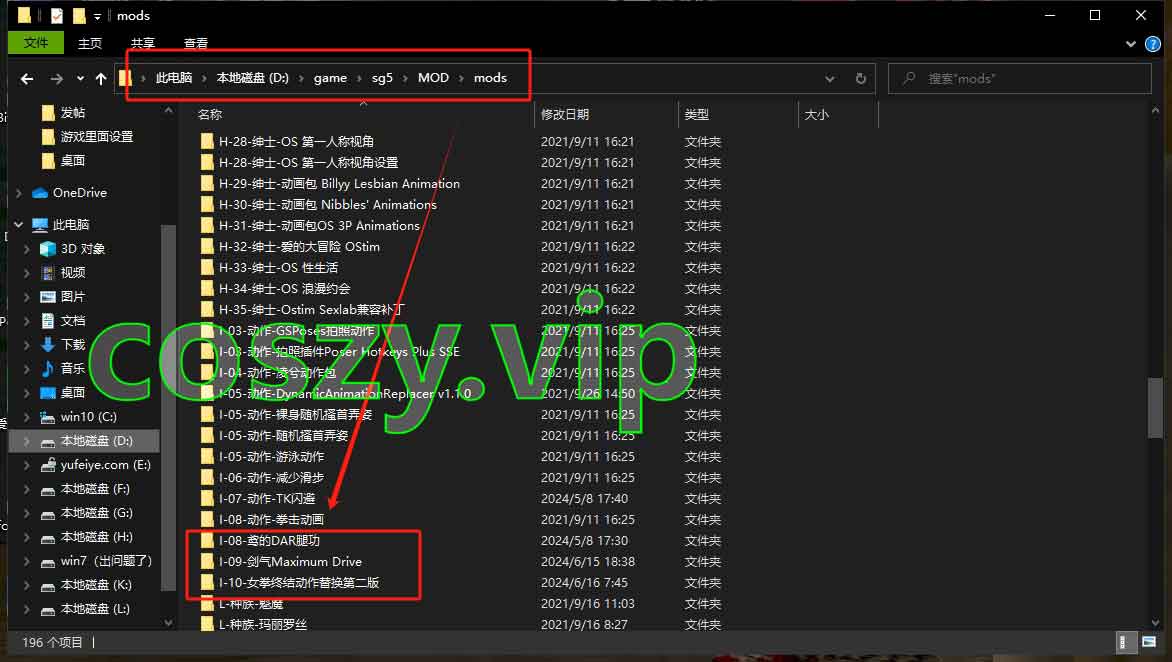This screenshot has width=1172, height=662.
Task: Refresh the mods folder view
Action: [x=861, y=79]
